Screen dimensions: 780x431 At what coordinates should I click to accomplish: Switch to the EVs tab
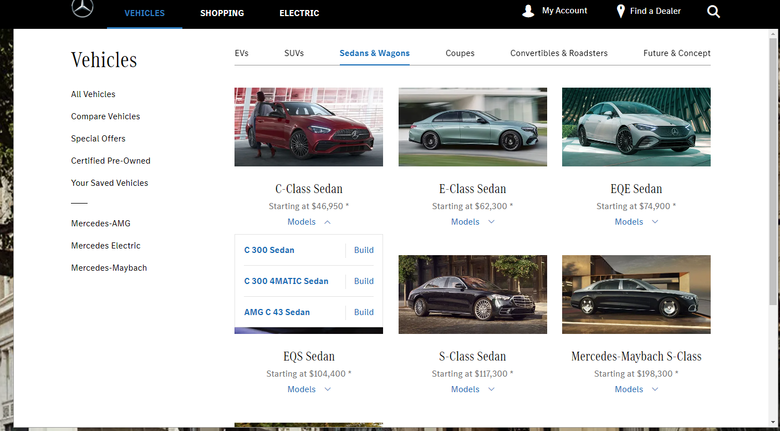241,53
